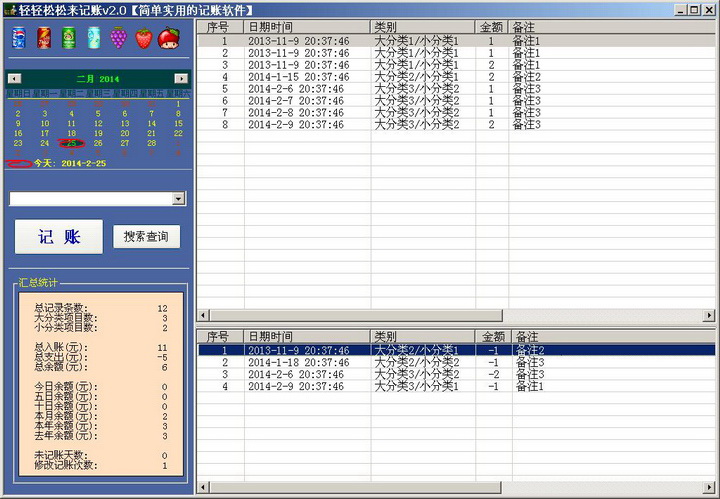The image size is (720, 499).
Task: Click upper table scrollbar right arrow
Action: coord(709,315)
